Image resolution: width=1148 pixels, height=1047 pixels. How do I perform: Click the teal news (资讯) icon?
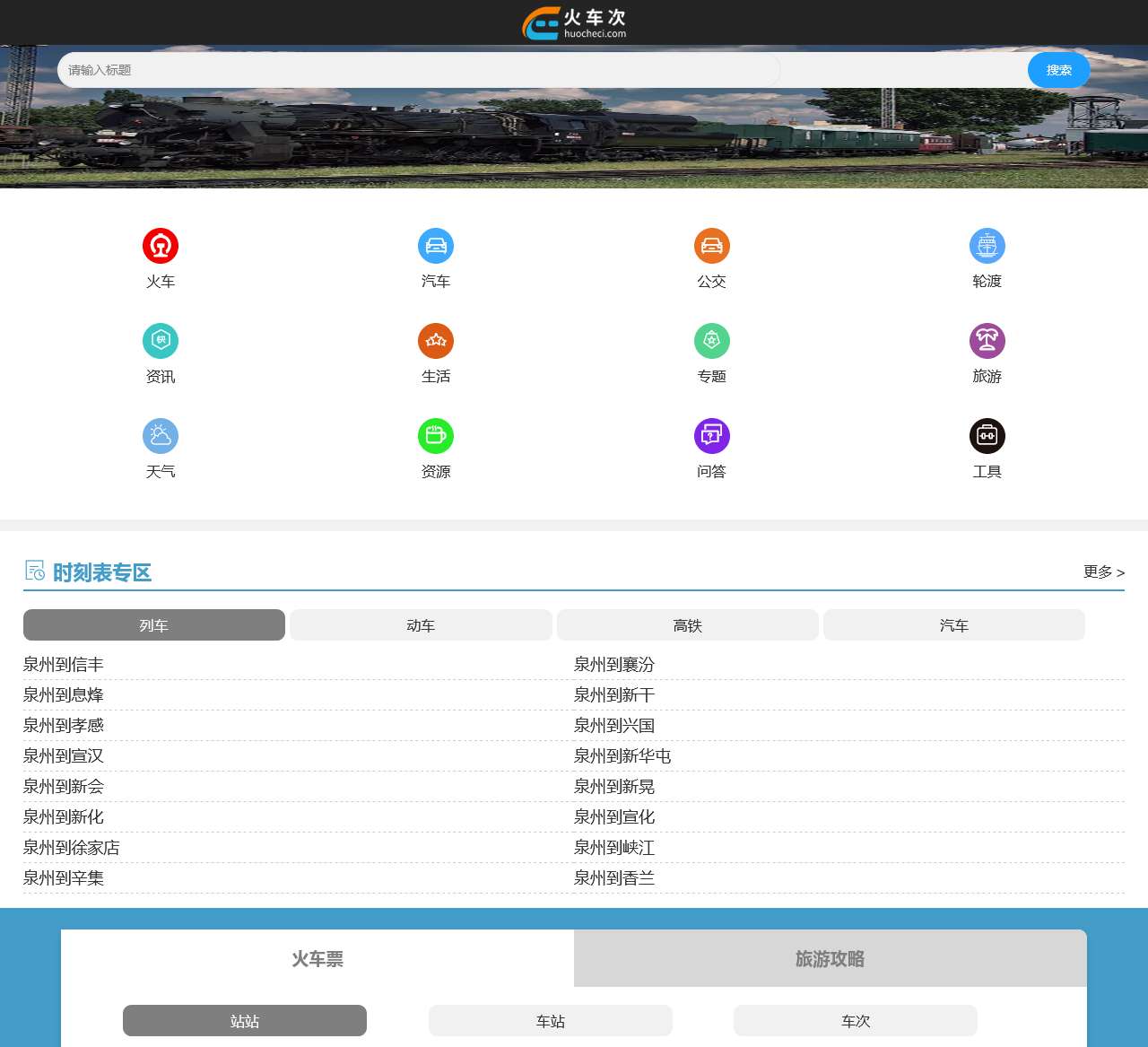[x=161, y=341]
